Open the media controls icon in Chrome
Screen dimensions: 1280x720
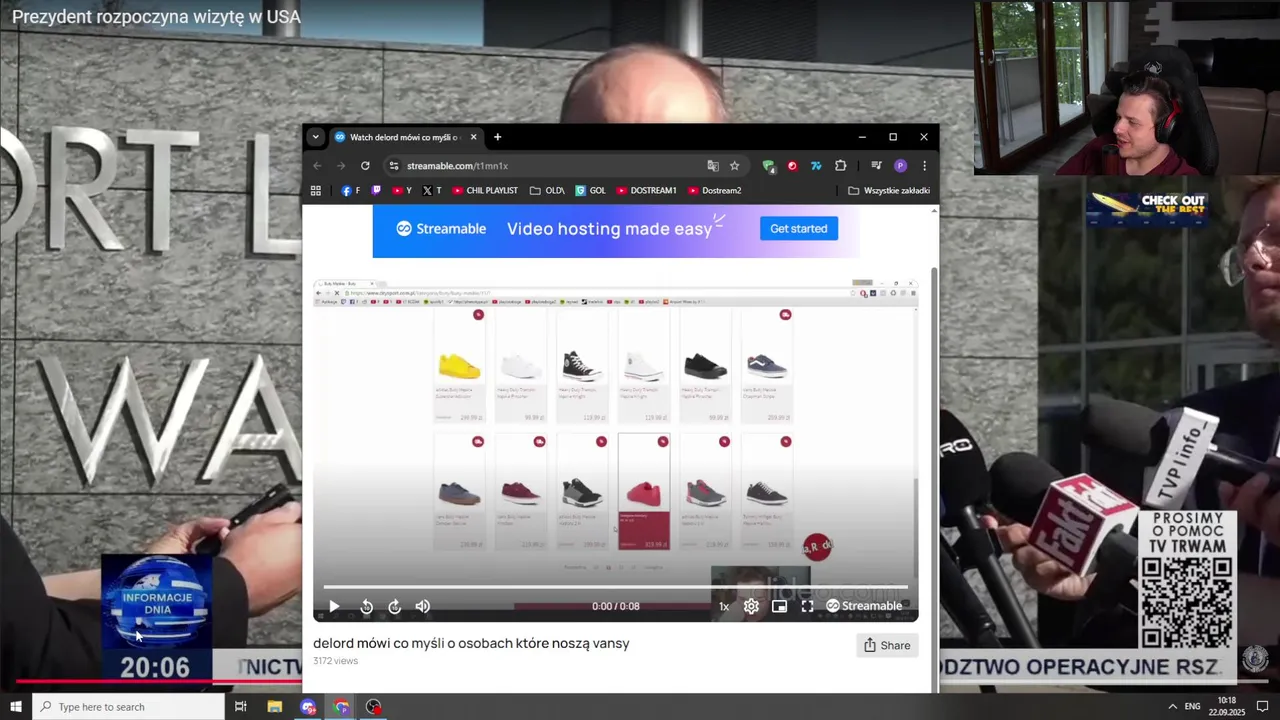876,166
